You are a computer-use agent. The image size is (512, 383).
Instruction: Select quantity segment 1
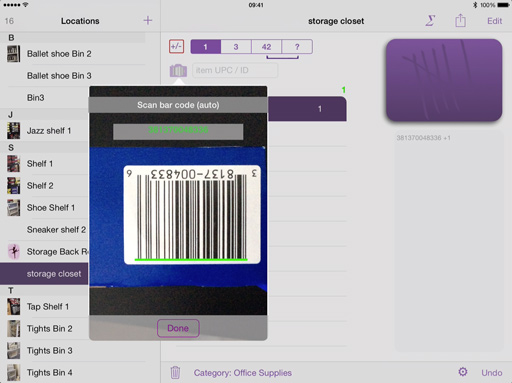(206, 47)
